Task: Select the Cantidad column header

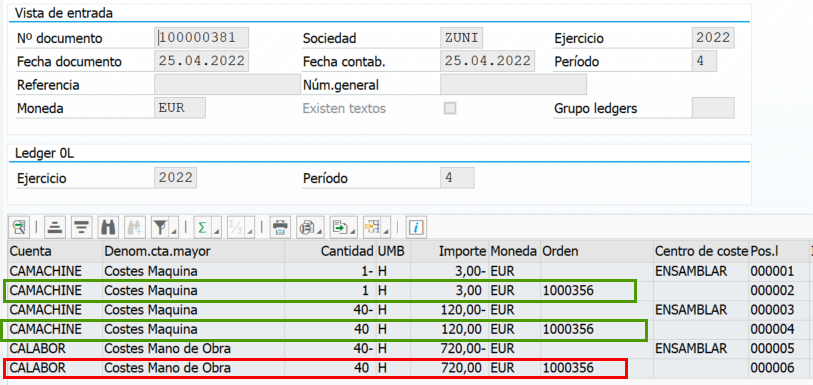Action: click(x=330, y=251)
